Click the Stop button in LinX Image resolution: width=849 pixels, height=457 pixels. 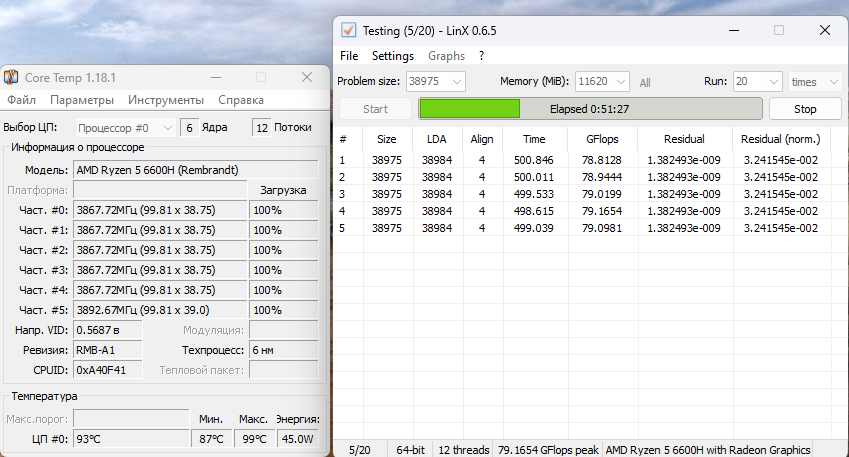(x=805, y=109)
